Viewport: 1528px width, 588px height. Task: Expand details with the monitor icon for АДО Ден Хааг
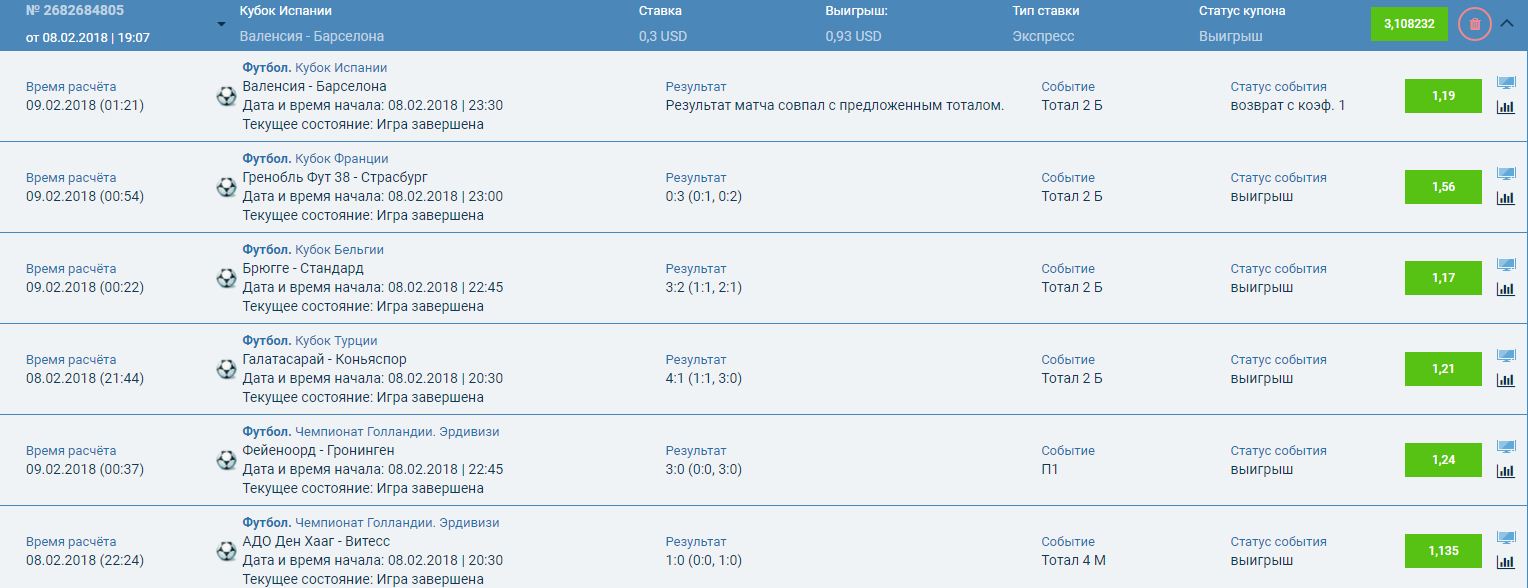pyautogui.click(x=1507, y=538)
